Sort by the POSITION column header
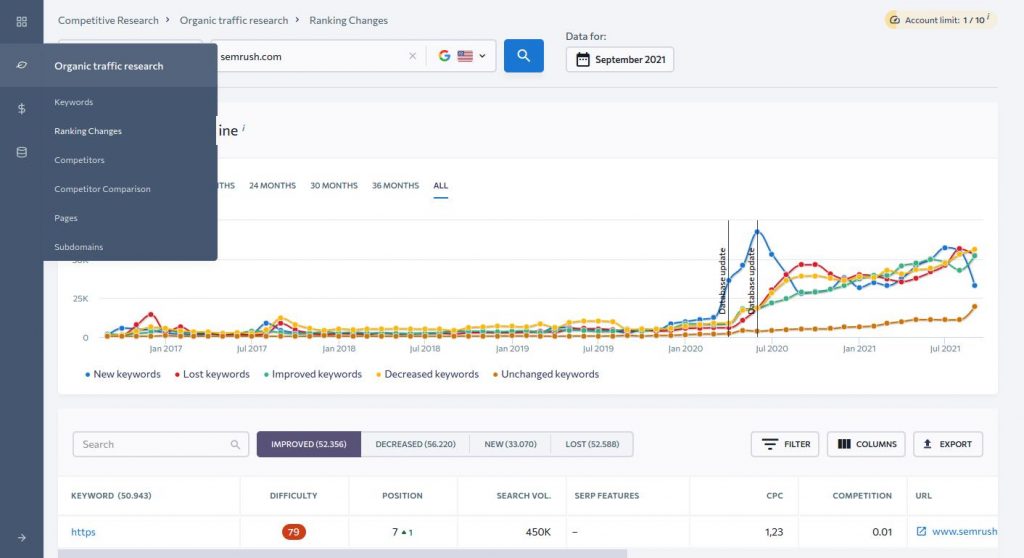The width and height of the screenshot is (1024, 558). [x=402, y=496]
